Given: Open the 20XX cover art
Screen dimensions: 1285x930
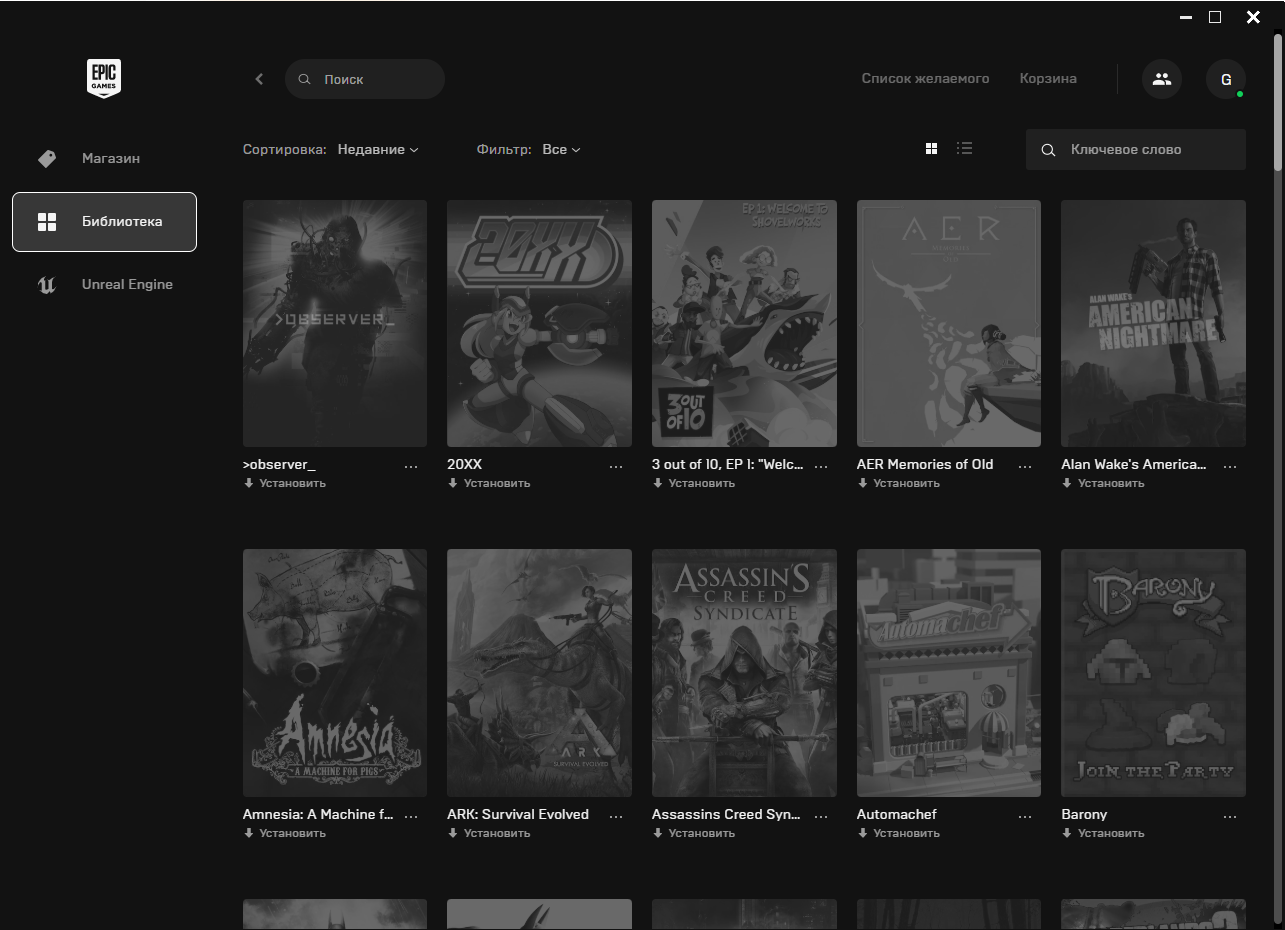Looking at the screenshot, I should pyautogui.click(x=539, y=323).
